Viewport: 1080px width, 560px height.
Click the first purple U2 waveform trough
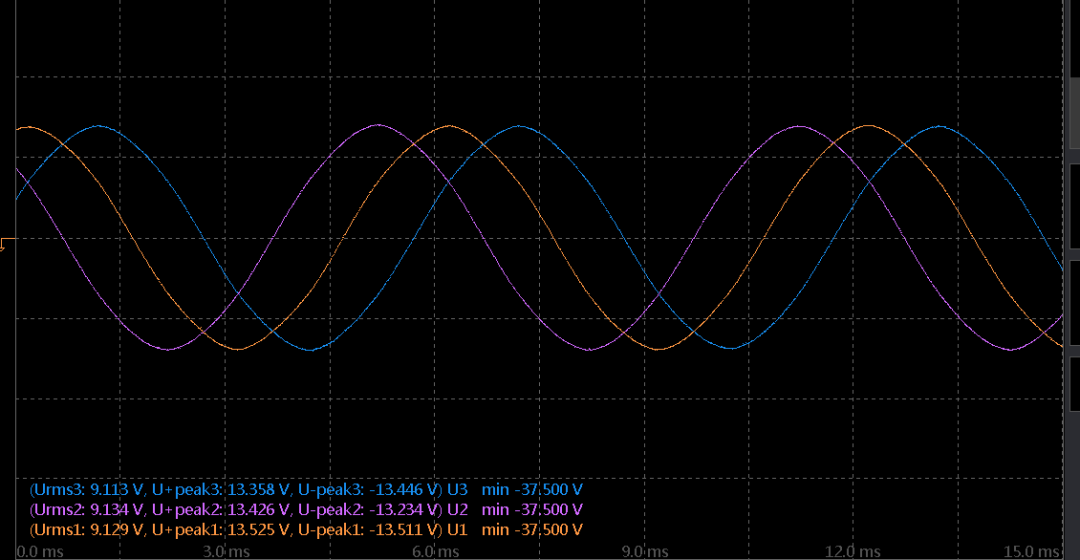coord(169,349)
